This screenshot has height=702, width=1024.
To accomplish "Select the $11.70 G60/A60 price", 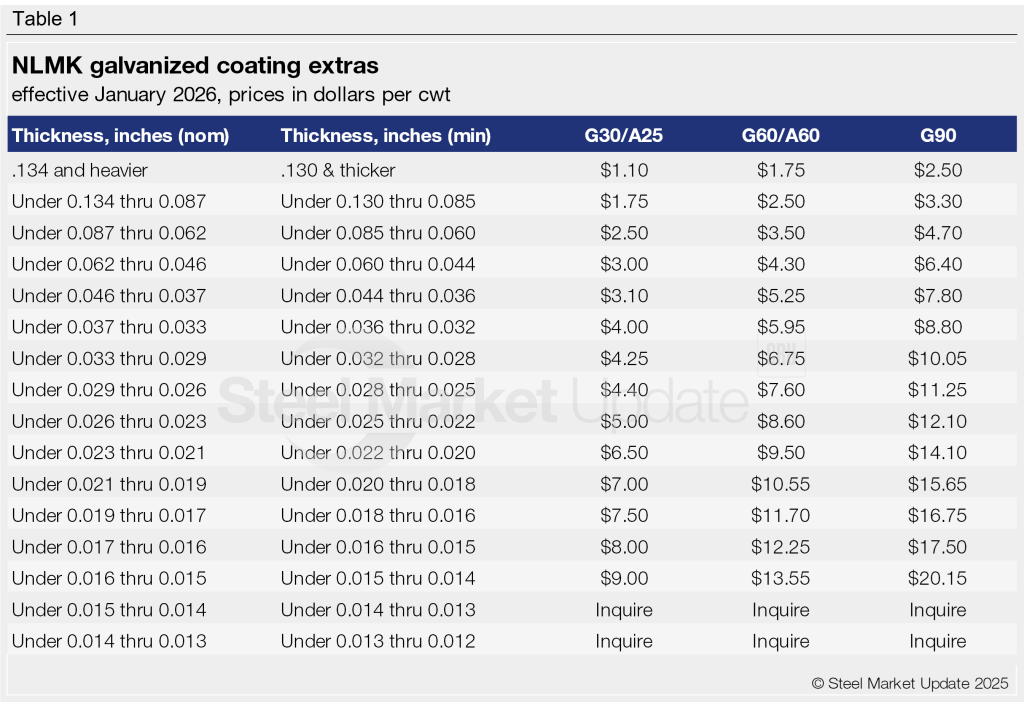I will (x=780, y=516).
